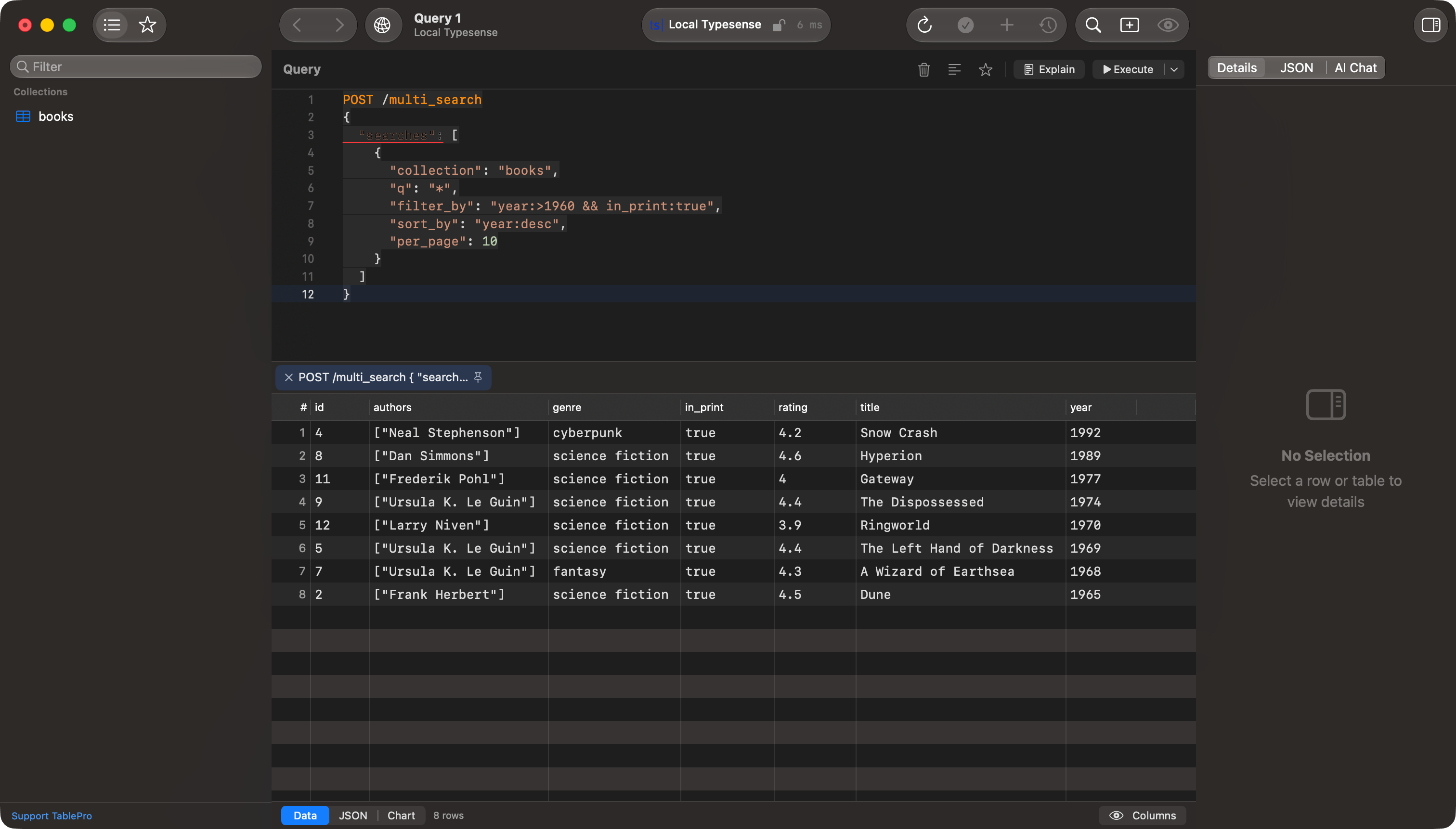The height and width of the screenshot is (829, 1456).
Task: Go back with the left chevron
Action: point(297,25)
